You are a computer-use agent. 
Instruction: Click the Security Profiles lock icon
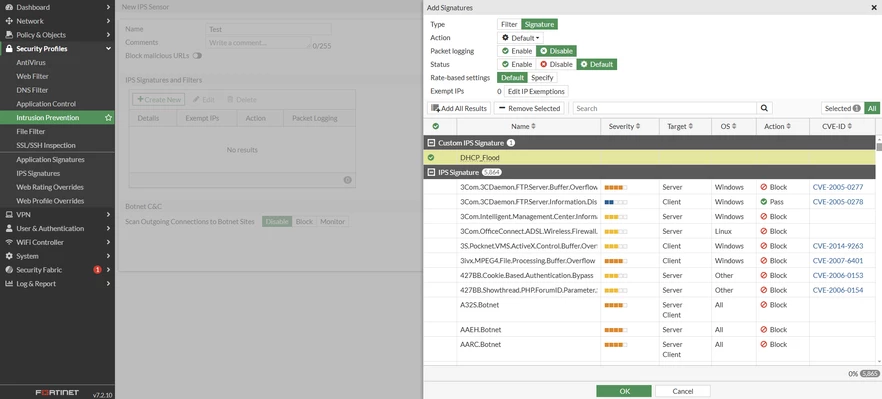point(9,49)
